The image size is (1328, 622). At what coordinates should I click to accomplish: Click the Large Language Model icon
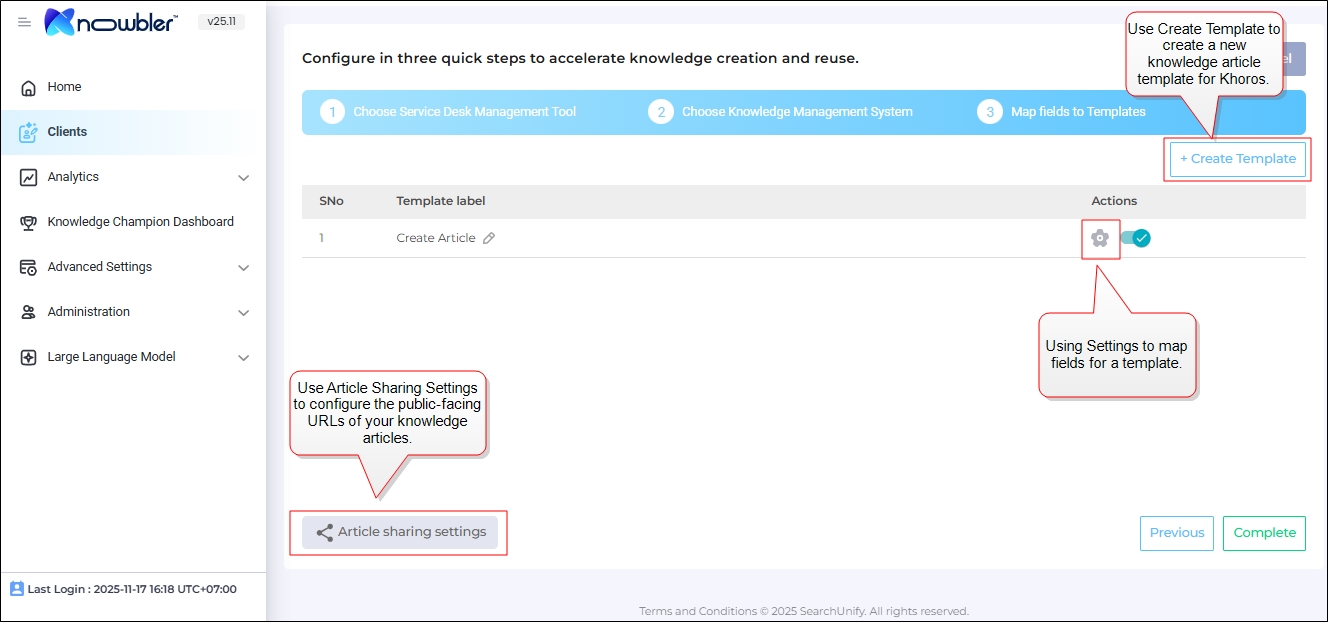click(29, 357)
